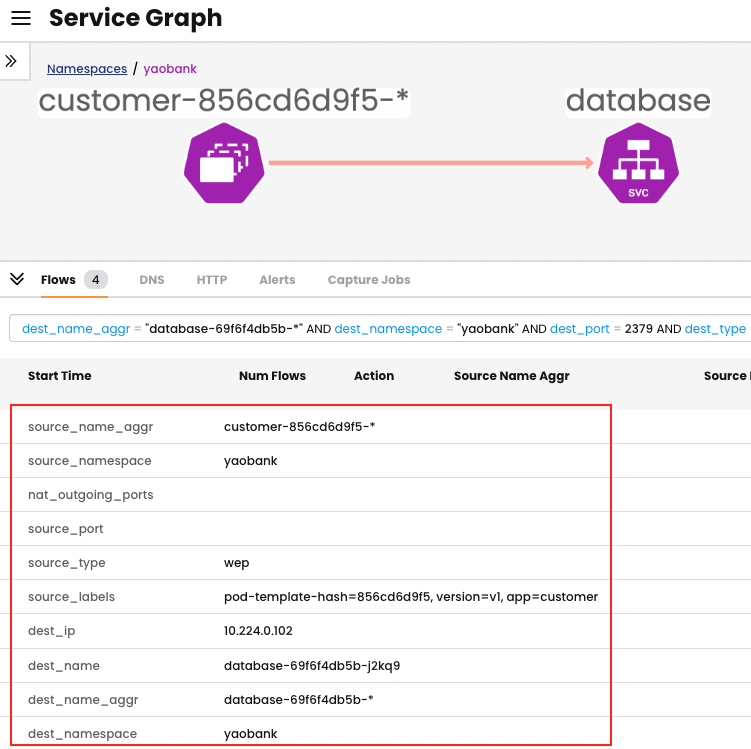Click the flow filter query field

point(380,329)
